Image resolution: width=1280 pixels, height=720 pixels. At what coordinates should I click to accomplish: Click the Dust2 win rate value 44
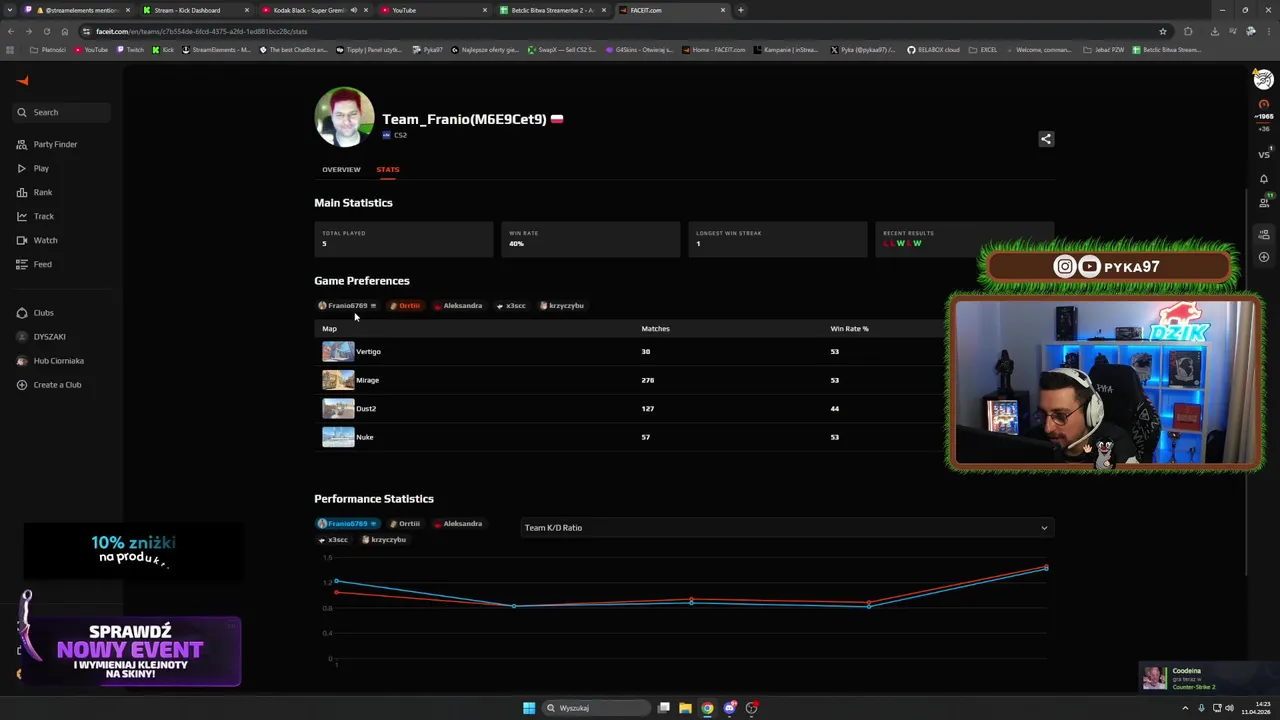click(x=834, y=408)
